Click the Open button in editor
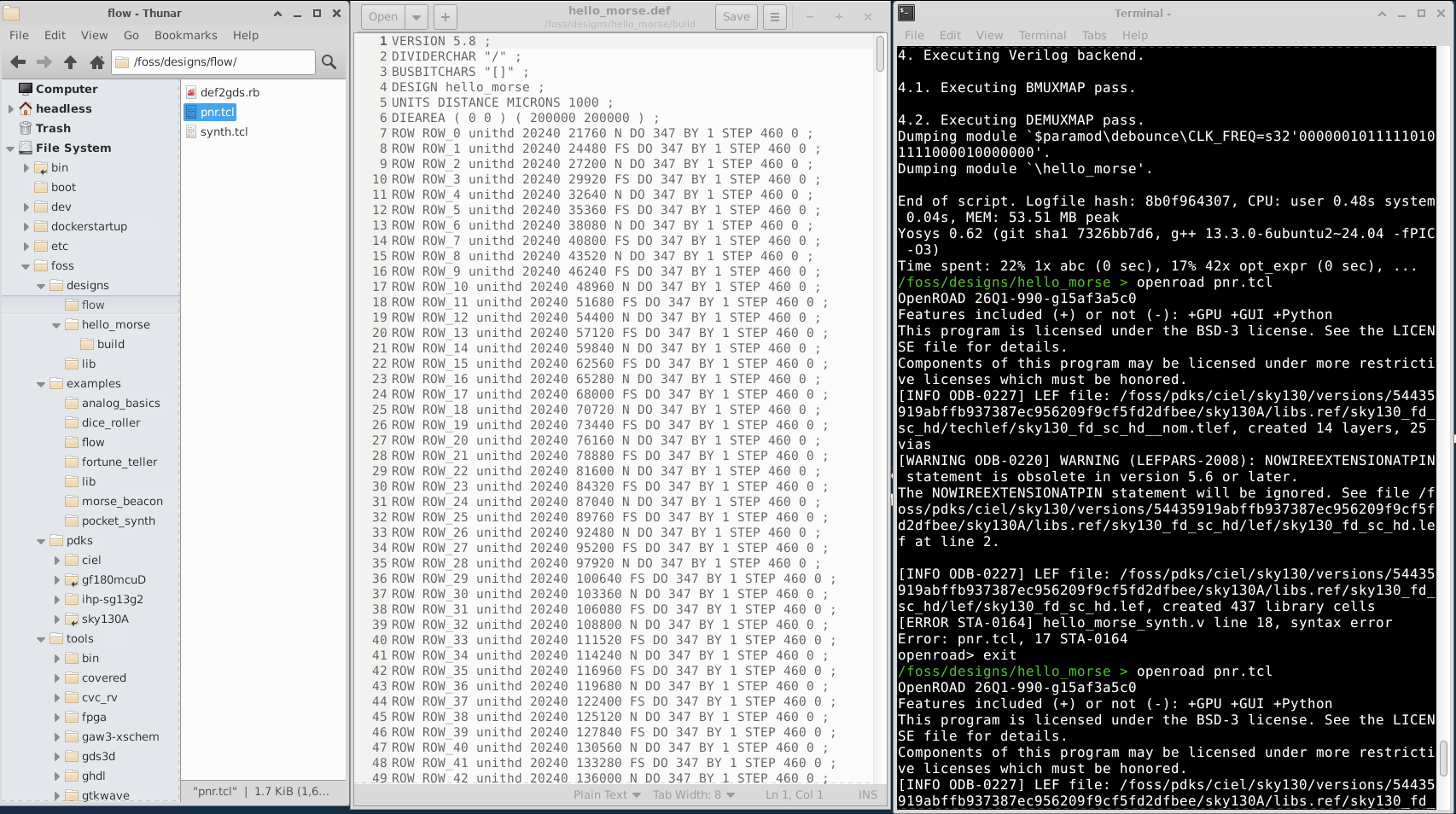The width and height of the screenshot is (1456, 814). click(383, 16)
